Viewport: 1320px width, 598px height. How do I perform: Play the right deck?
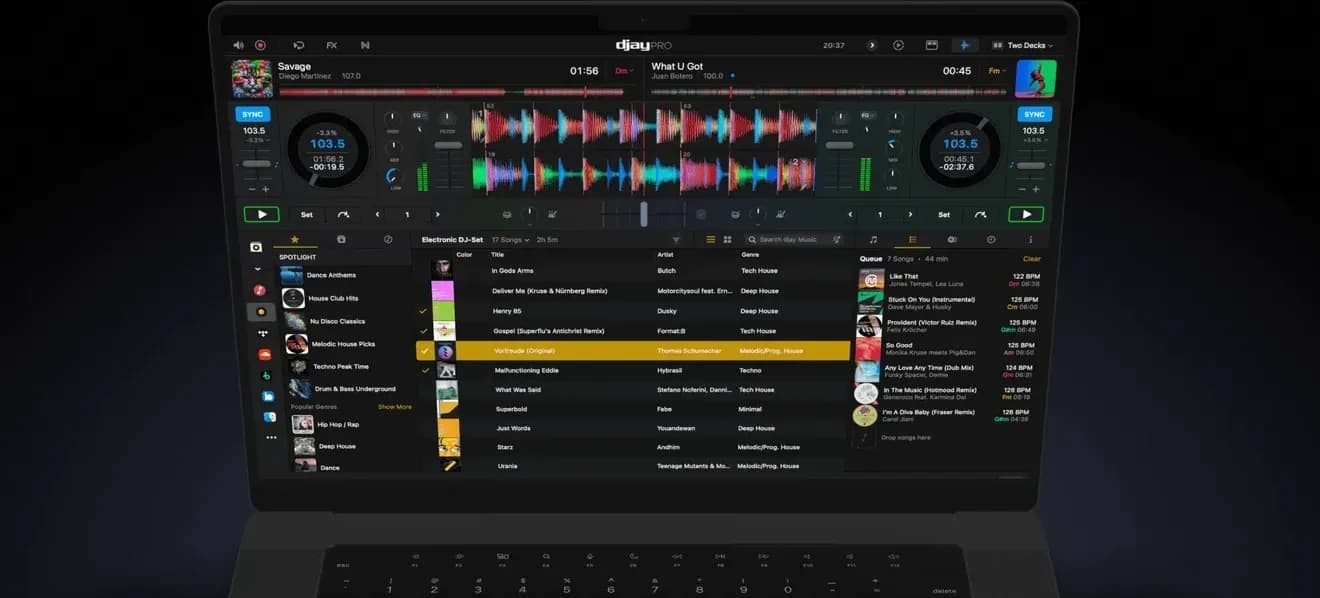tap(1026, 214)
